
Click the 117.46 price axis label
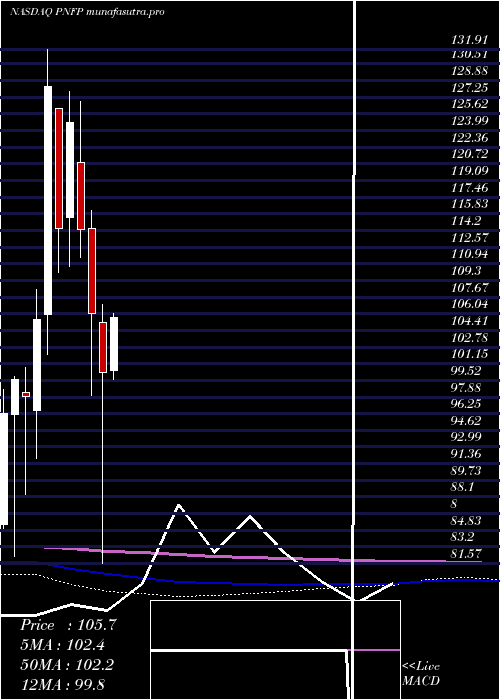(469, 188)
